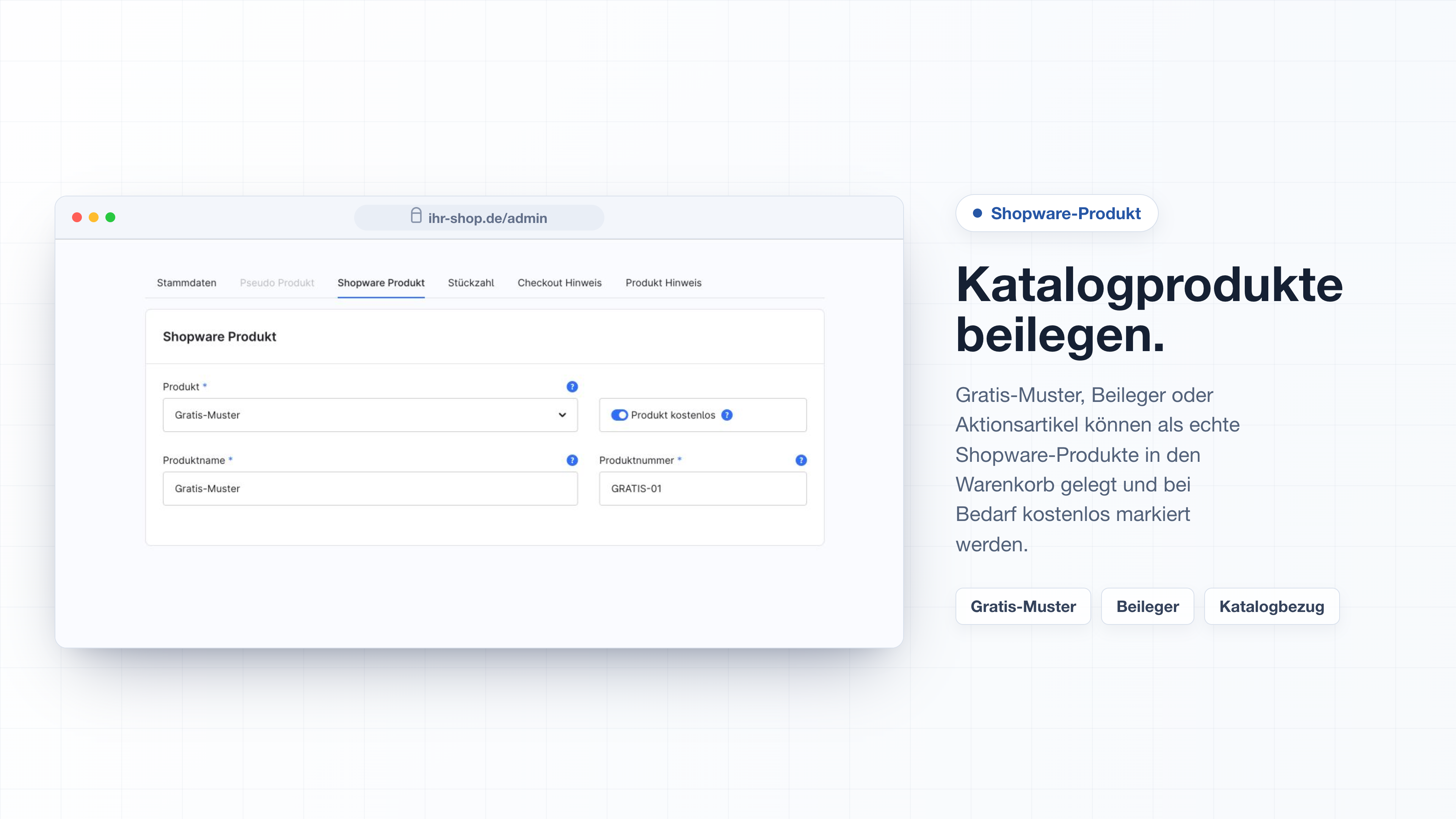
Task: Click the Gratis-Muster tag button
Action: click(x=1023, y=607)
